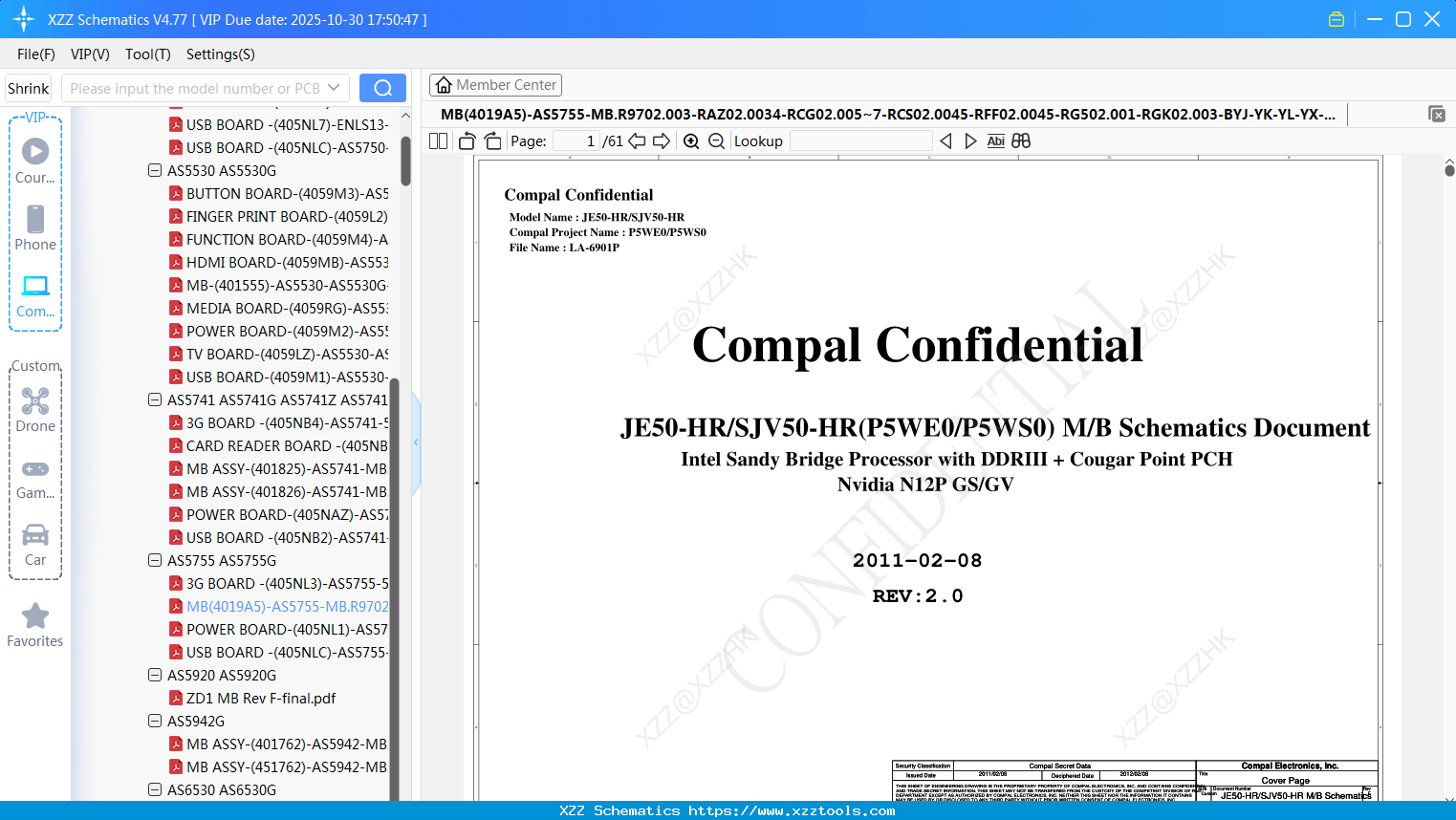Click the Shrink button
Viewport: 1456px width, 820px height.
[29, 88]
